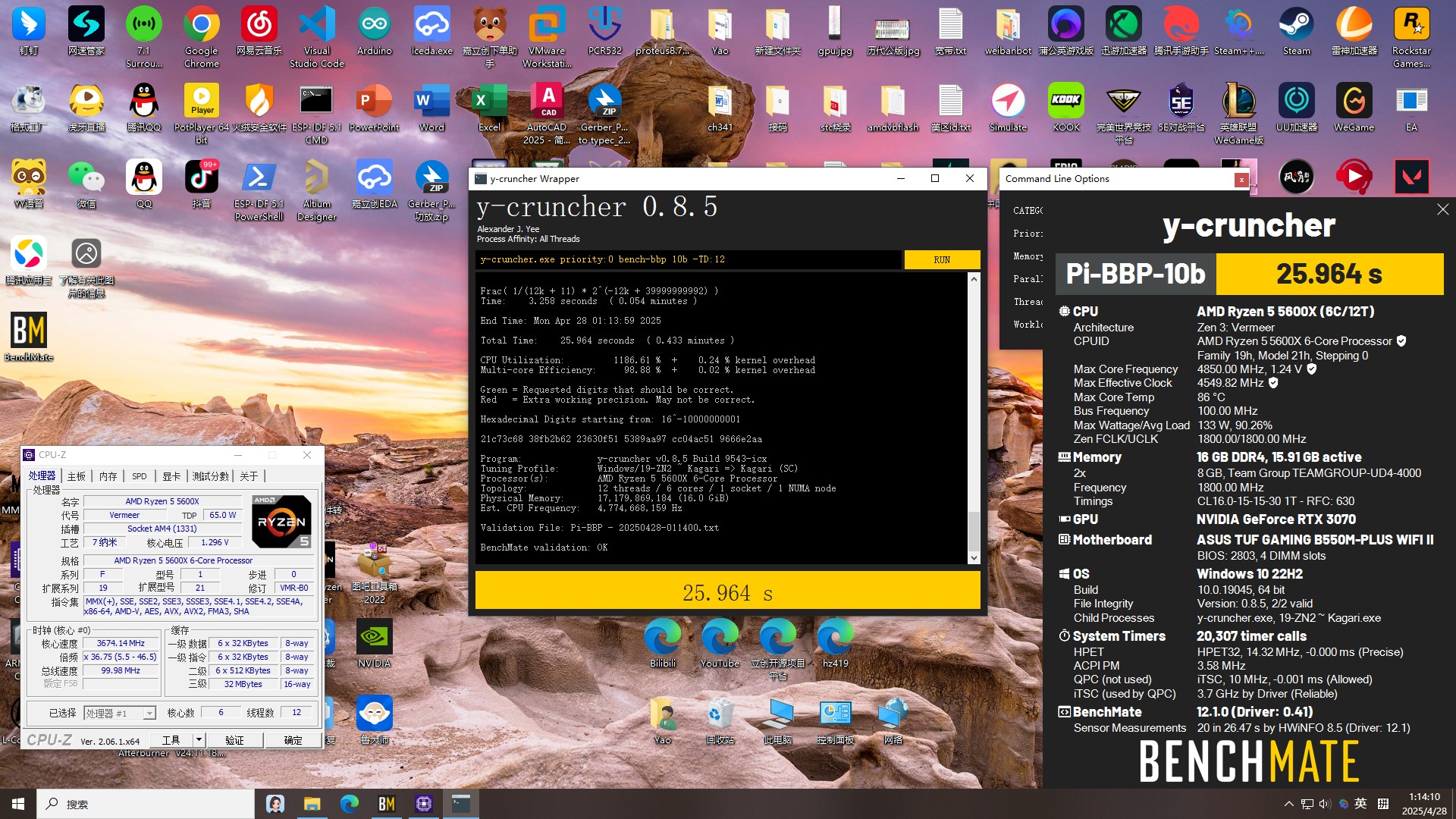Open the EA desktop icon
Image resolution: width=1456 pixels, height=819 pixels.
[1411, 108]
